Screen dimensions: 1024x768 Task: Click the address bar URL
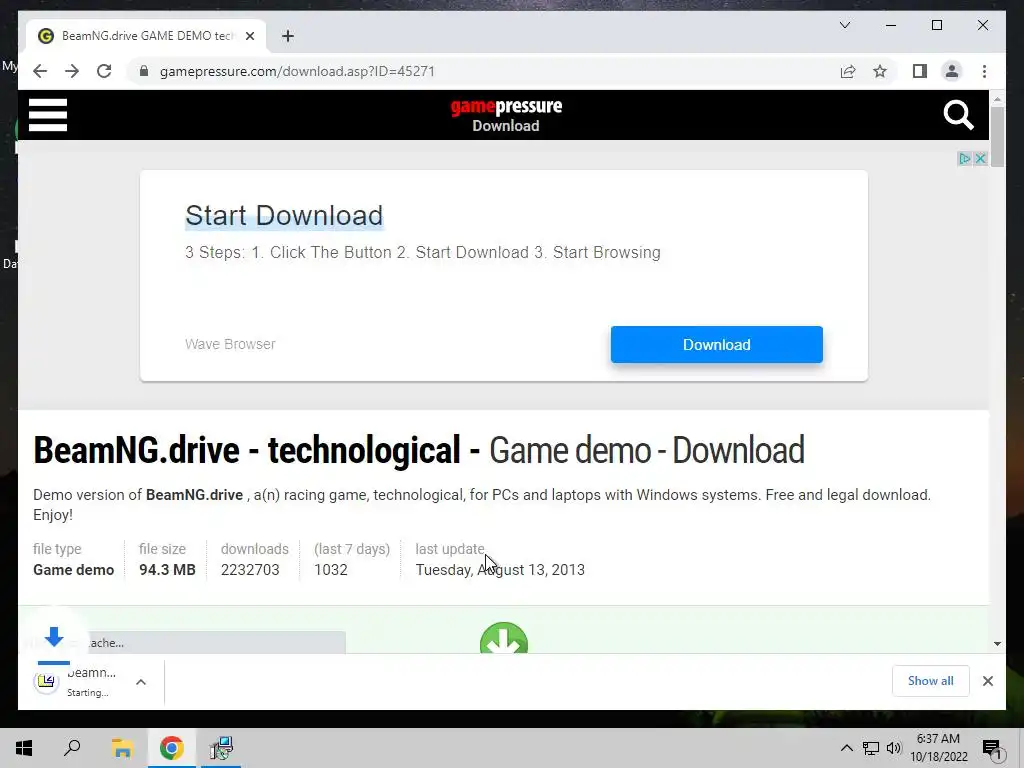tap(297, 71)
